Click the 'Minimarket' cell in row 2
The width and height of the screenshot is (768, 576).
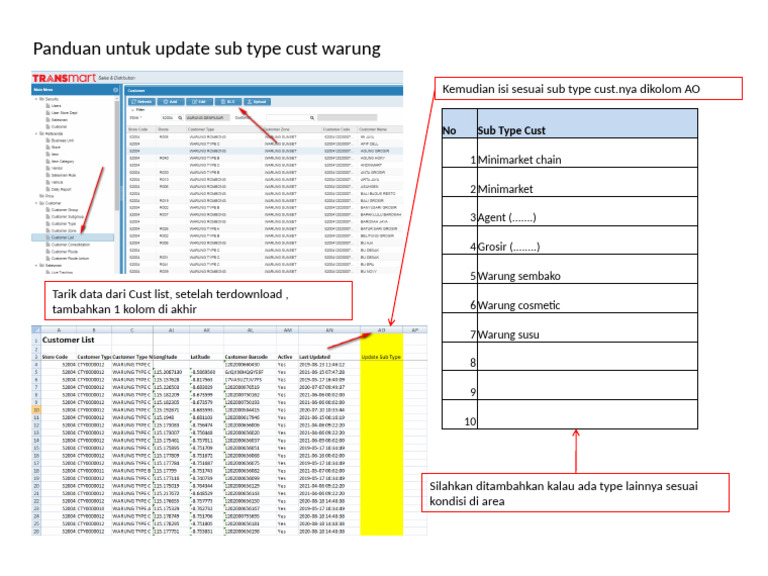(x=587, y=182)
